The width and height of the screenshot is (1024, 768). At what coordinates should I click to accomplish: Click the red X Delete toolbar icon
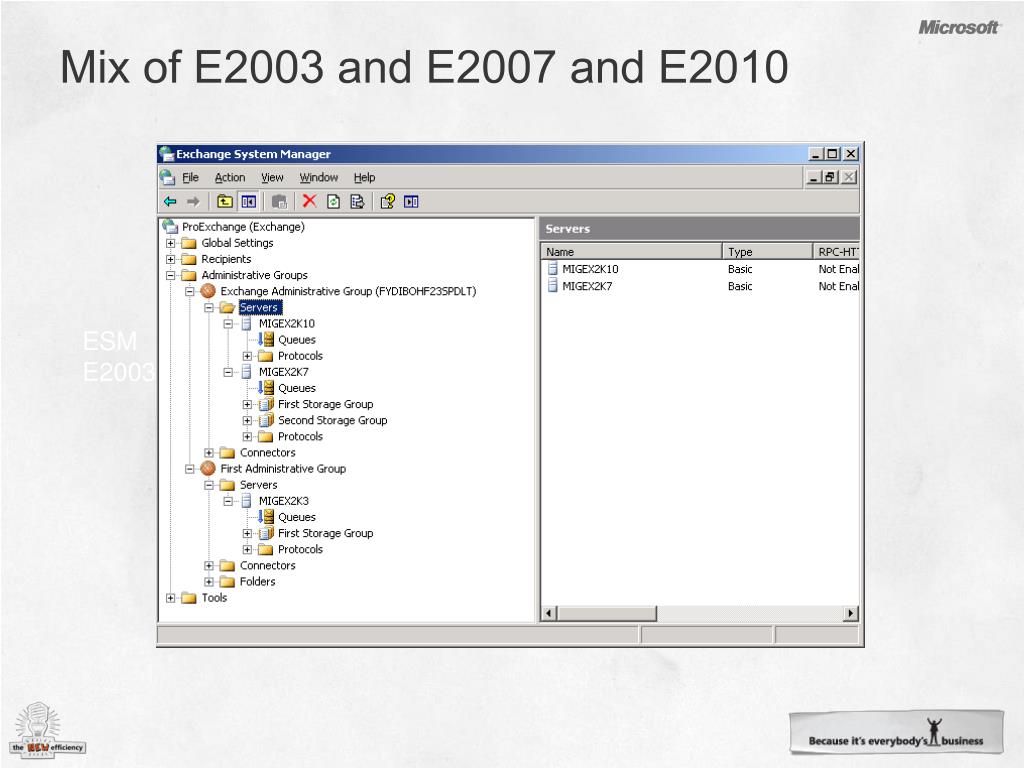pyautogui.click(x=309, y=201)
